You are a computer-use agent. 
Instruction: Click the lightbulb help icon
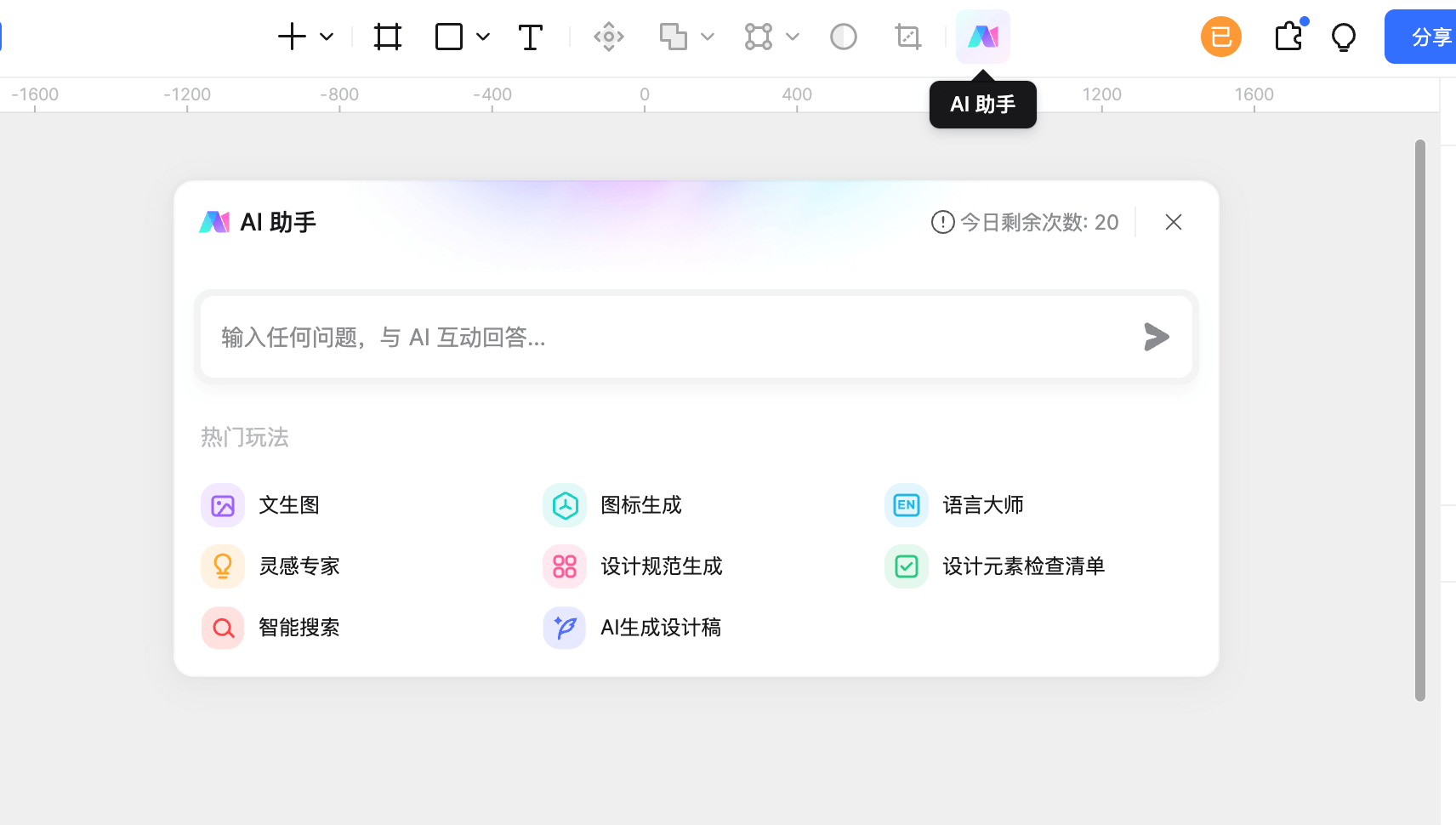tap(1343, 37)
